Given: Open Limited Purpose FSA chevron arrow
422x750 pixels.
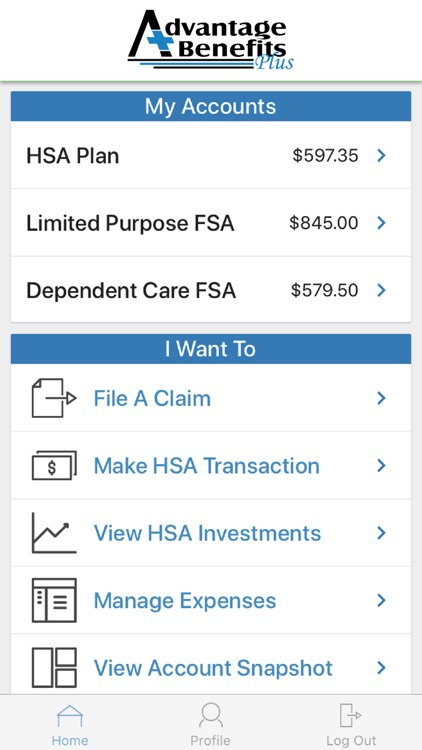Looking at the screenshot, I should (x=381, y=223).
